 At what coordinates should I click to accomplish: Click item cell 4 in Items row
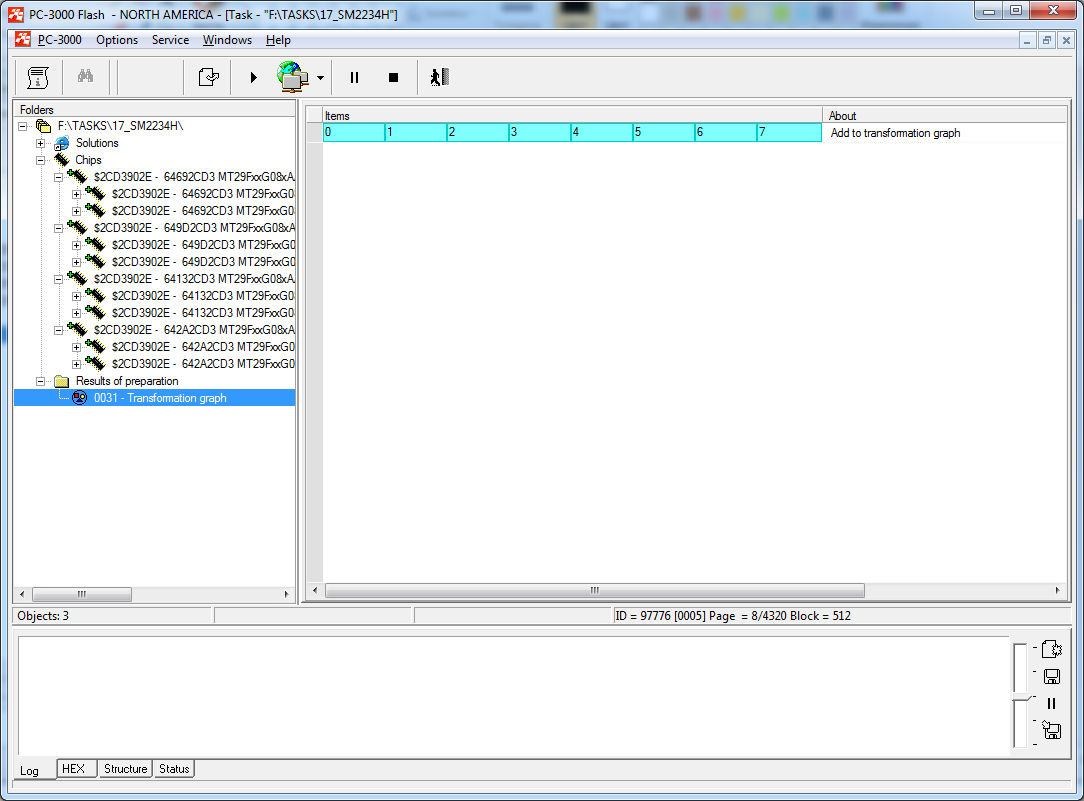pyautogui.click(x=601, y=132)
